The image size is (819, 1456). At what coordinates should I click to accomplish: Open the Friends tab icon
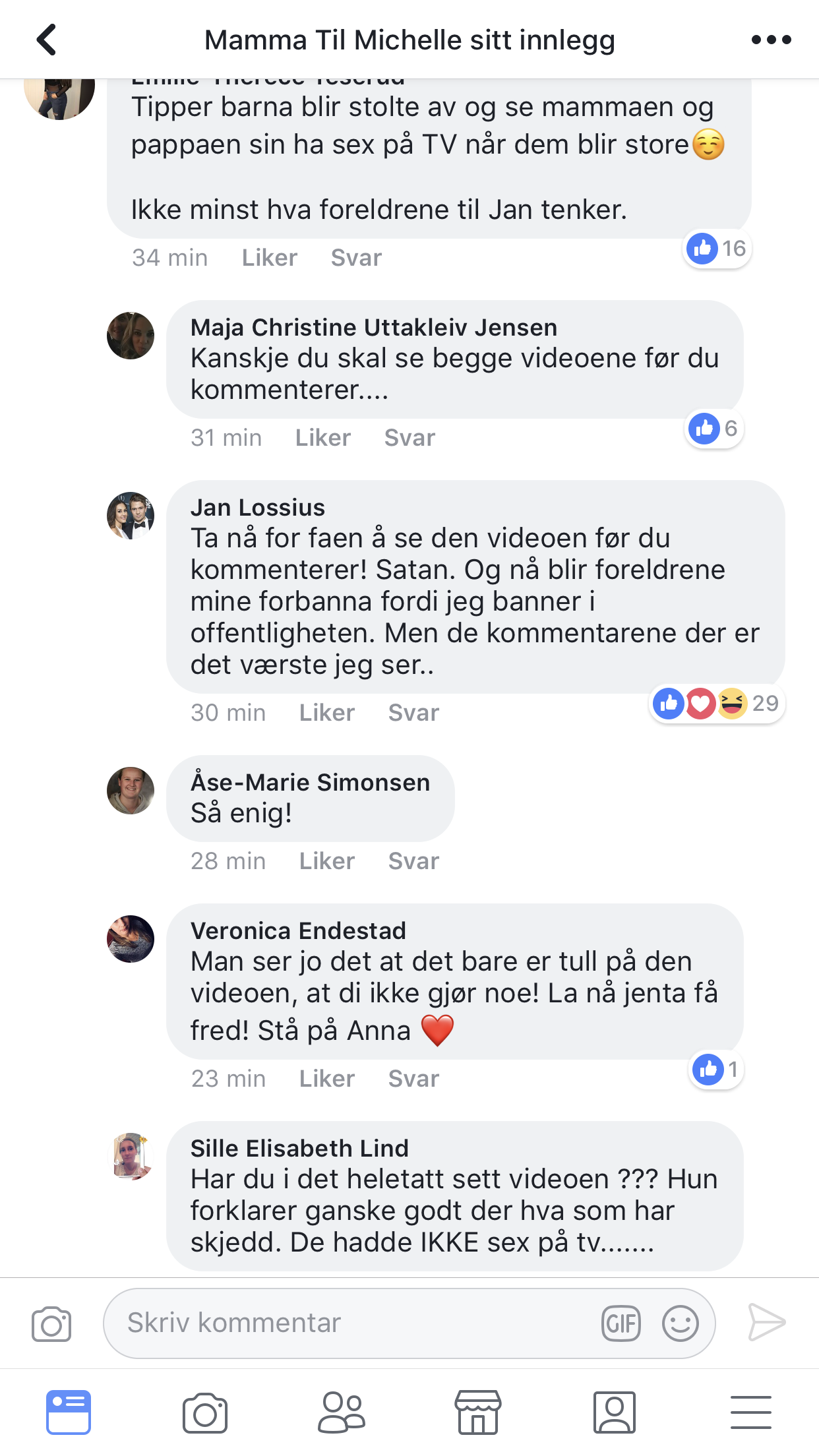tap(342, 1412)
